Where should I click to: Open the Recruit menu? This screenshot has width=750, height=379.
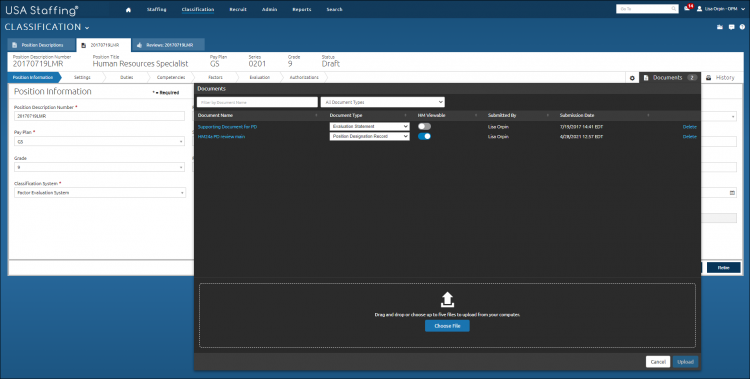pyautogui.click(x=238, y=10)
